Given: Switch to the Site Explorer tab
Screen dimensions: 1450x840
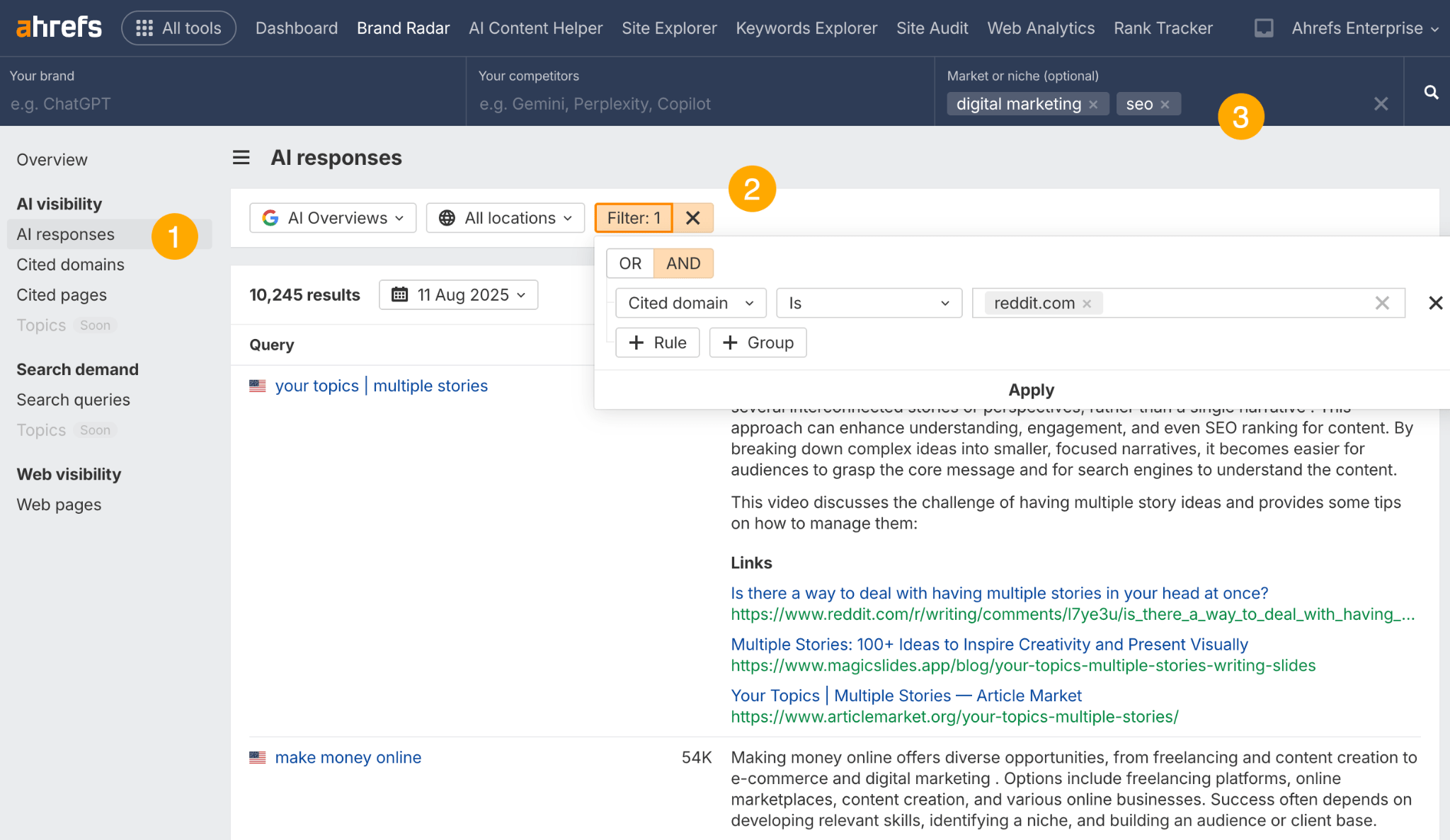Looking at the screenshot, I should click(x=668, y=28).
